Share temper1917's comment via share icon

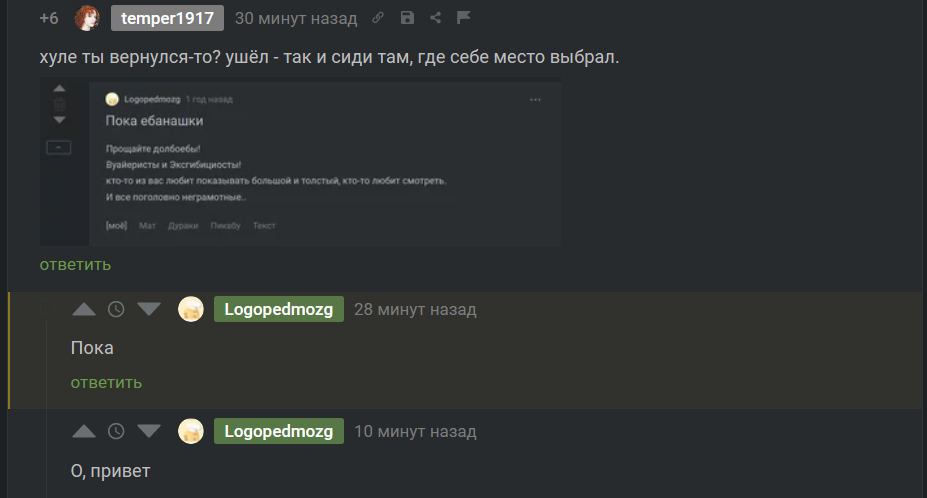[x=436, y=18]
